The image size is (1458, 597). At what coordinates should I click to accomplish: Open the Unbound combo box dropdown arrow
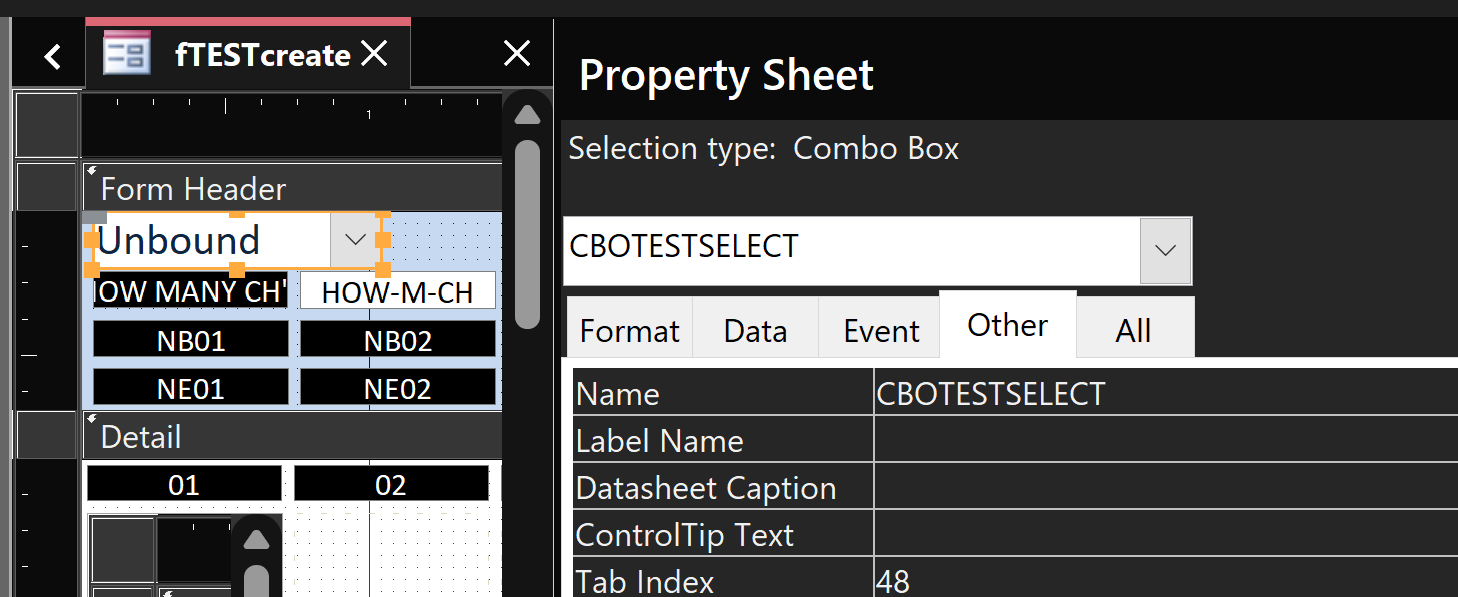(x=354, y=240)
